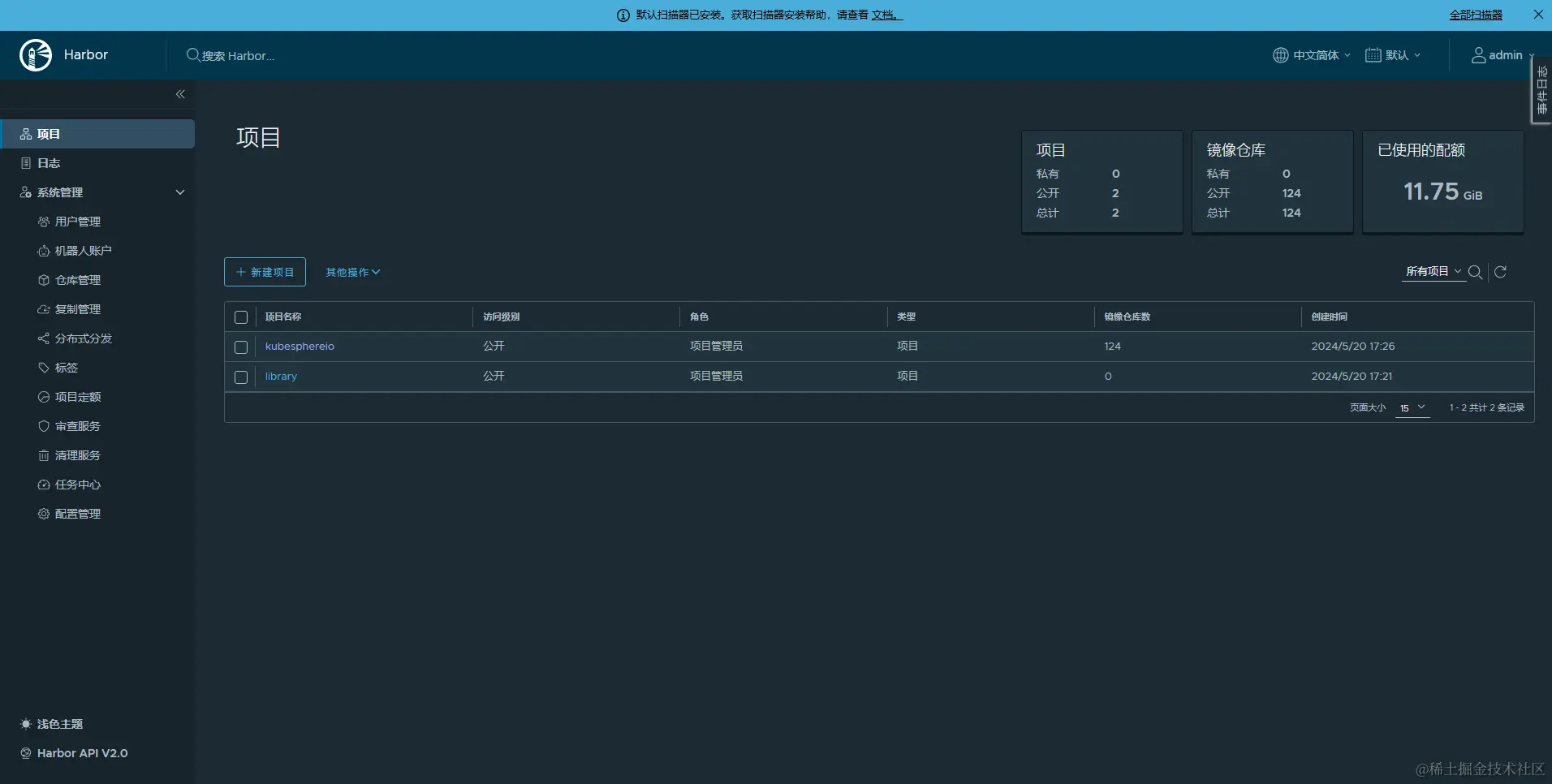Open the kubesphereio project link
Screen dimensions: 1552x784
[x=300, y=347]
